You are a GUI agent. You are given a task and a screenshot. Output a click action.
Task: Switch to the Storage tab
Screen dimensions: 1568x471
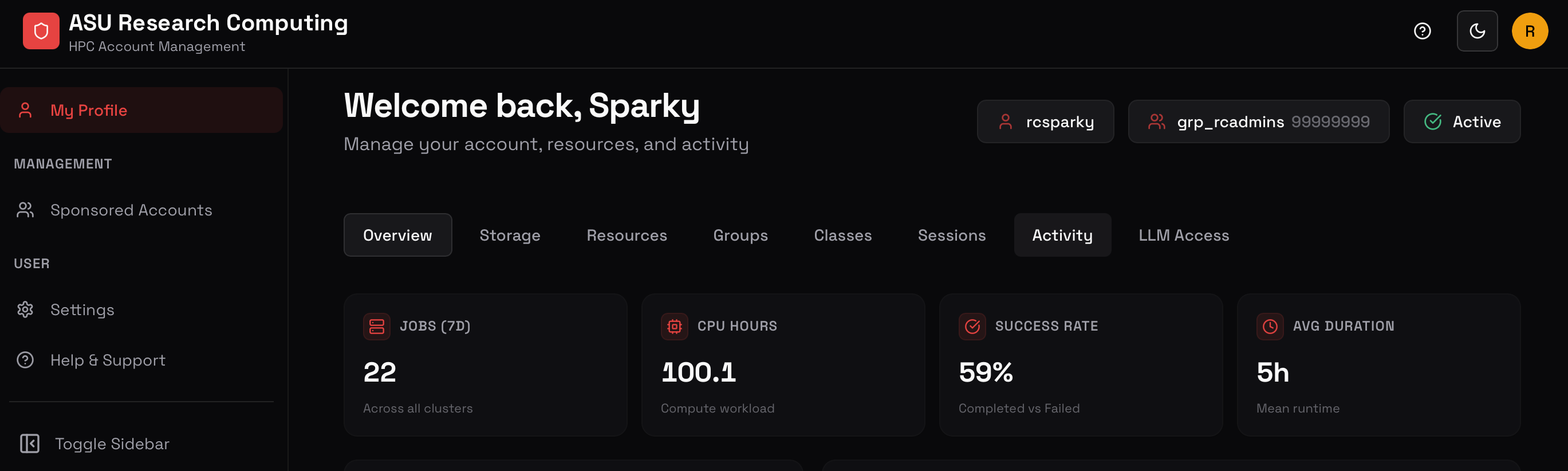point(510,235)
